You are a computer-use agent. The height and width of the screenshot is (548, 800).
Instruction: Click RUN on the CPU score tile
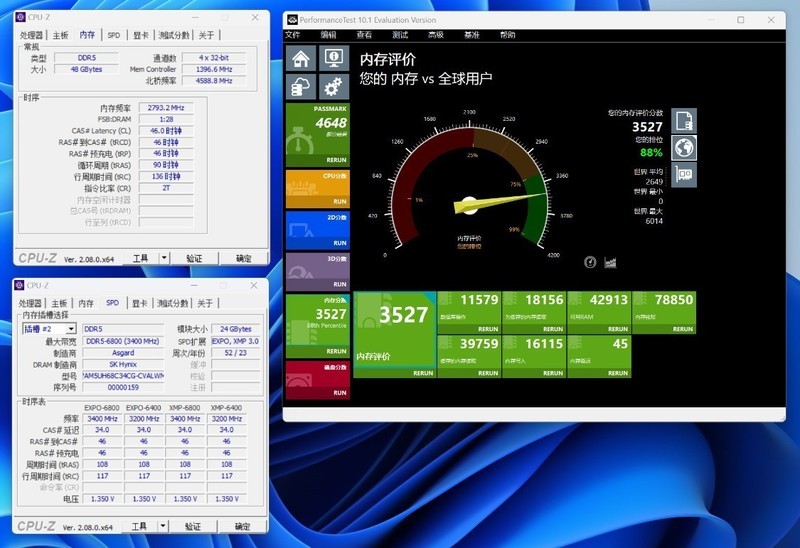[340, 202]
